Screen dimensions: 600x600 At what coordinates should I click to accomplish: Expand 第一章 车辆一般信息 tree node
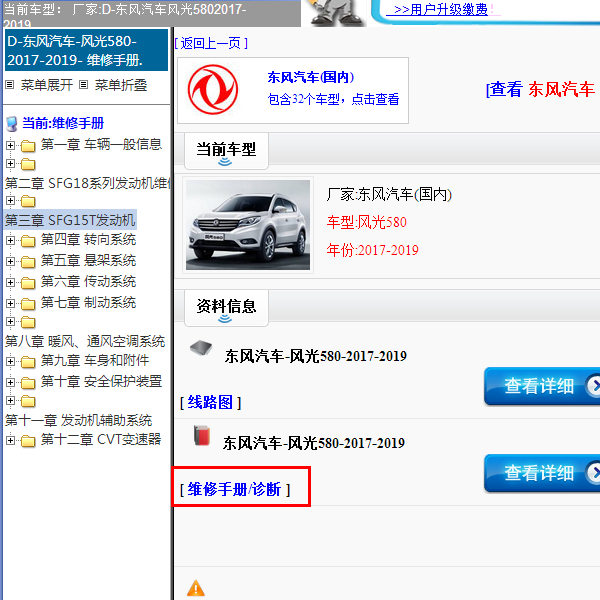10,145
